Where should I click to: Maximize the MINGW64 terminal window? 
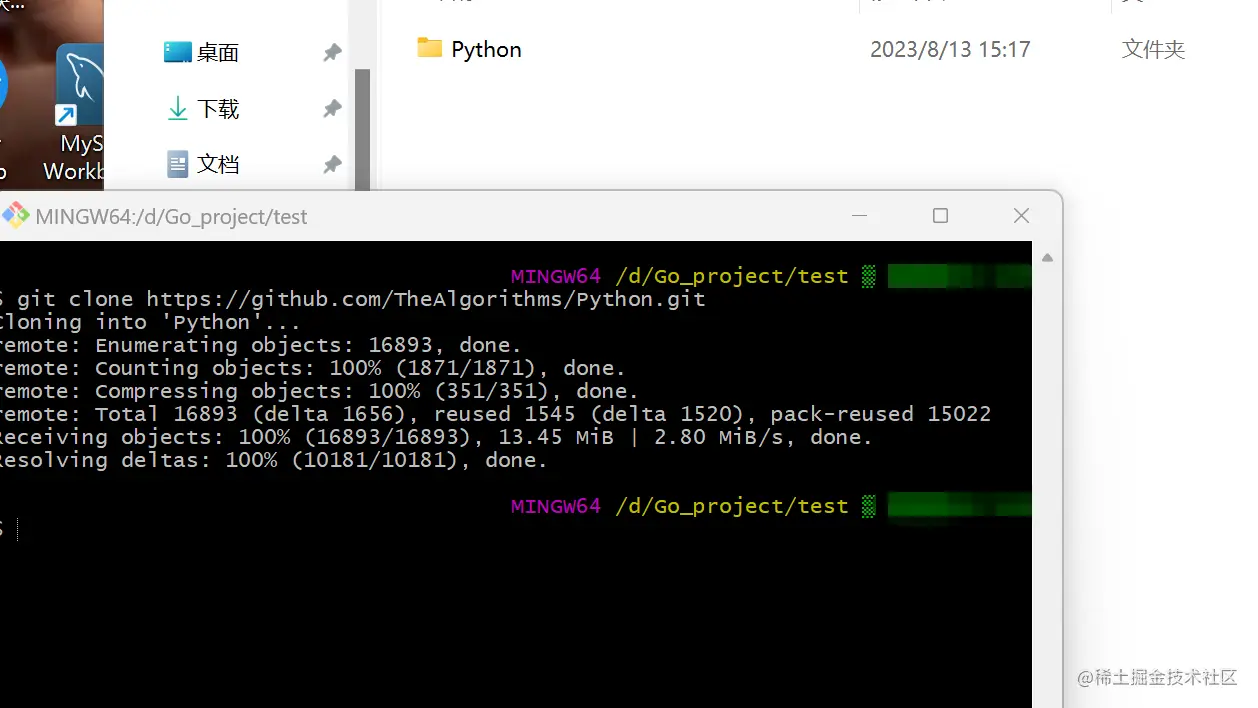(940, 216)
